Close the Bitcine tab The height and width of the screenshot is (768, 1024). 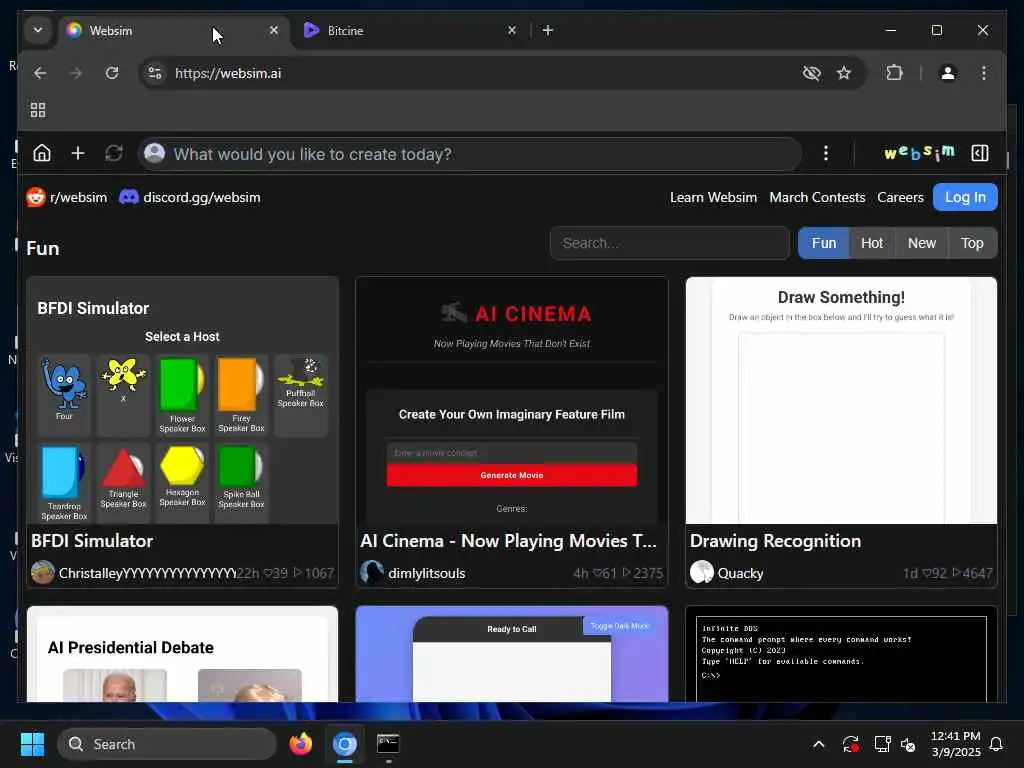coord(512,30)
